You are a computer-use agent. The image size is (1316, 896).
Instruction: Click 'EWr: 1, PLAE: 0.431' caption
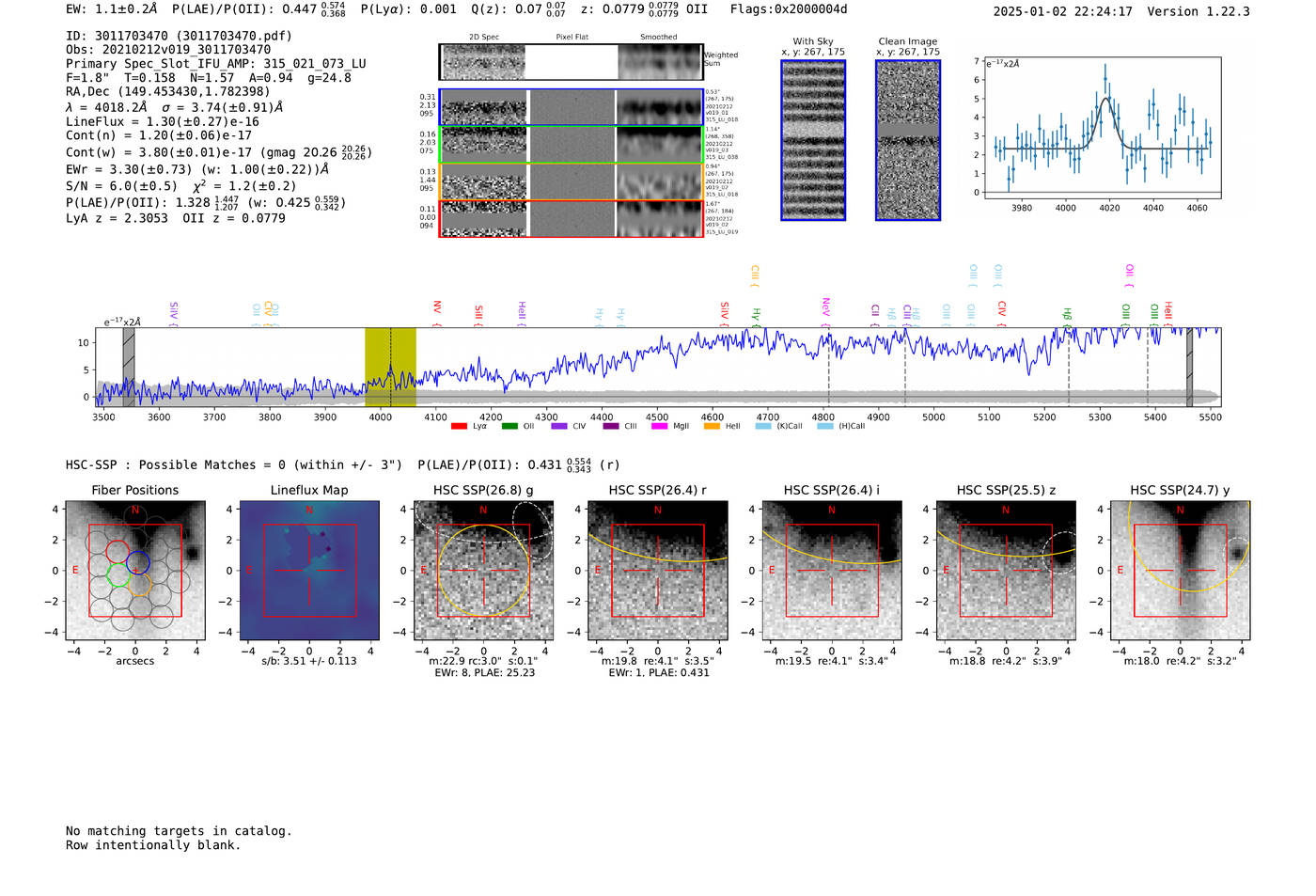[x=659, y=672]
